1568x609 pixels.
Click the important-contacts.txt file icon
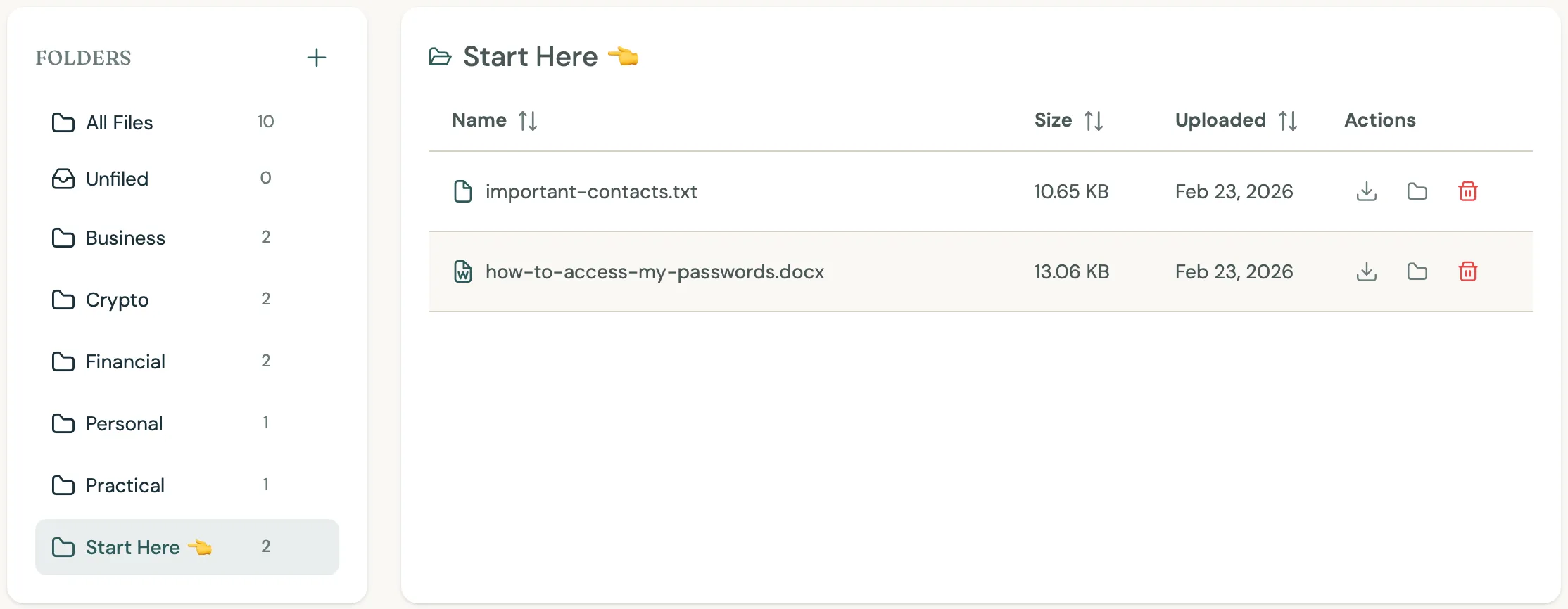click(462, 191)
